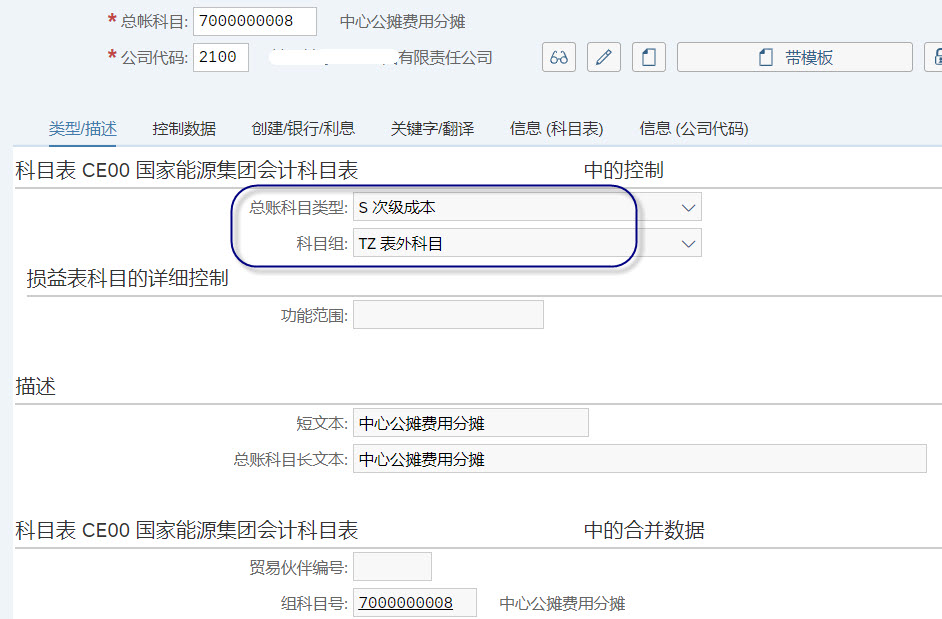Click the copy document icon
The width and height of the screenshot is (942, 619).
648,56
